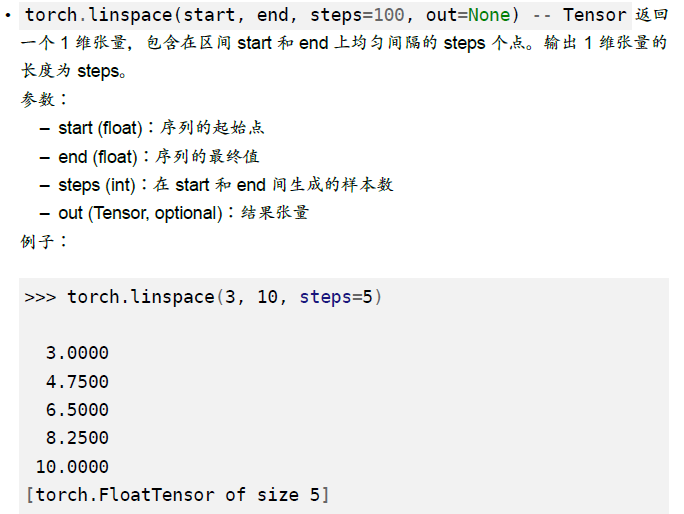Click the bullet point before torch.linspace
This screenshot has width=684, height=514.
click(x=8, y=16)
